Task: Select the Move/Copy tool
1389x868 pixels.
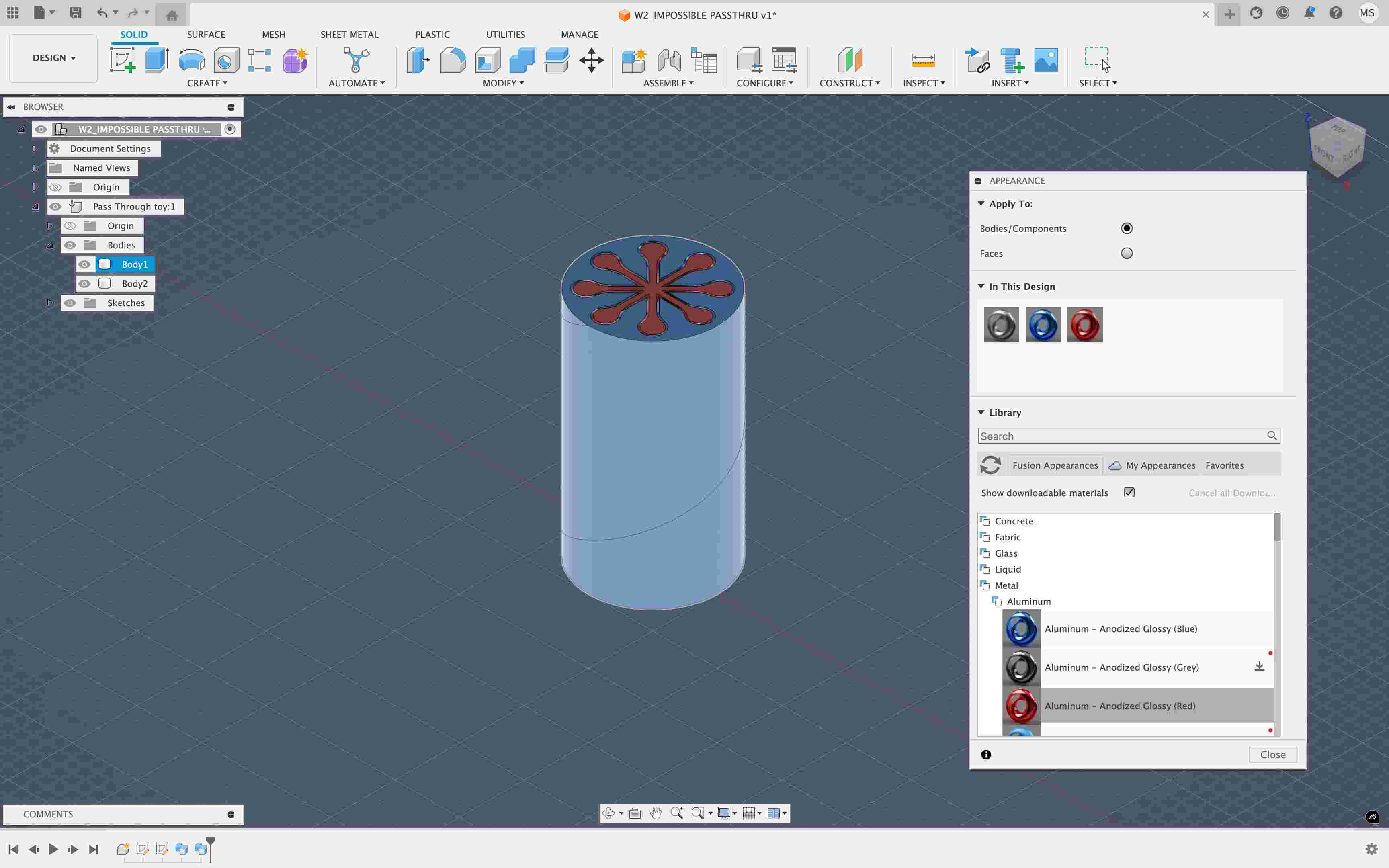Action: [591, 60]
